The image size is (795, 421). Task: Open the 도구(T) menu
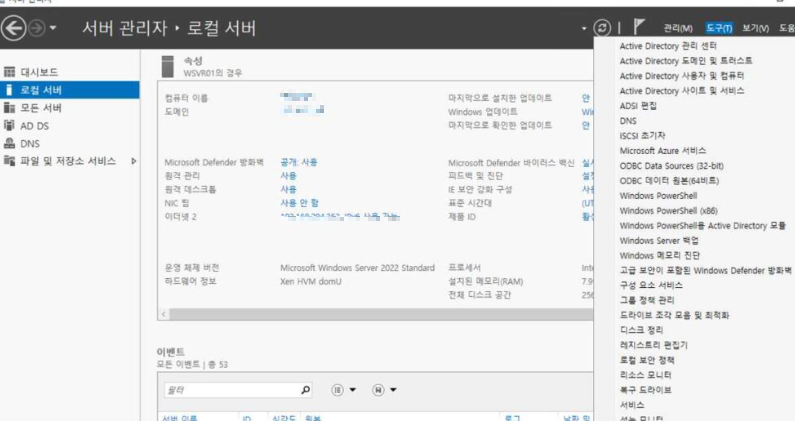[x=718, y=28]
